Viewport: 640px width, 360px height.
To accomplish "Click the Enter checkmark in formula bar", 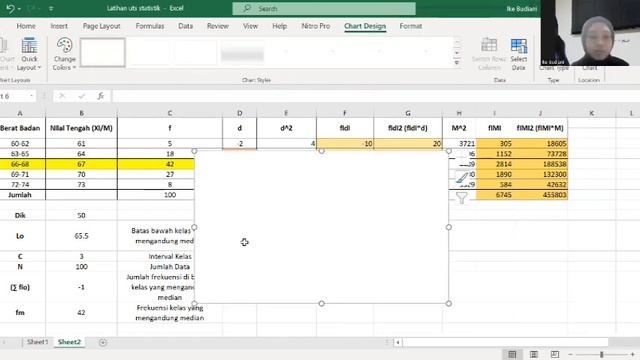I will 82,96.
